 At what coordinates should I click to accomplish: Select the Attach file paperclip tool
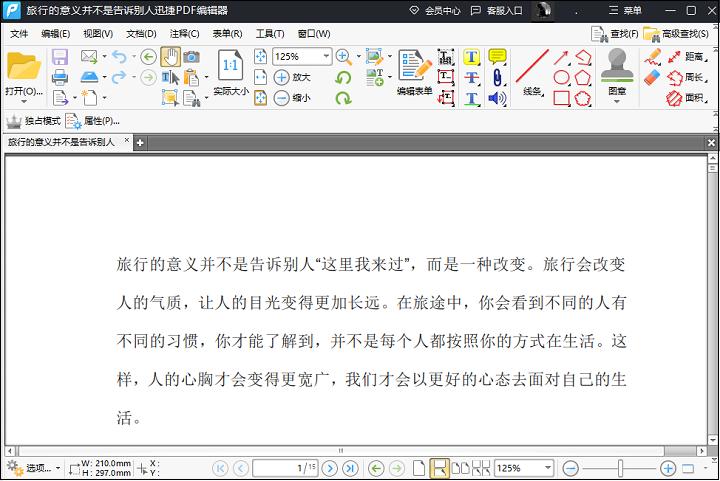(497, 77)
